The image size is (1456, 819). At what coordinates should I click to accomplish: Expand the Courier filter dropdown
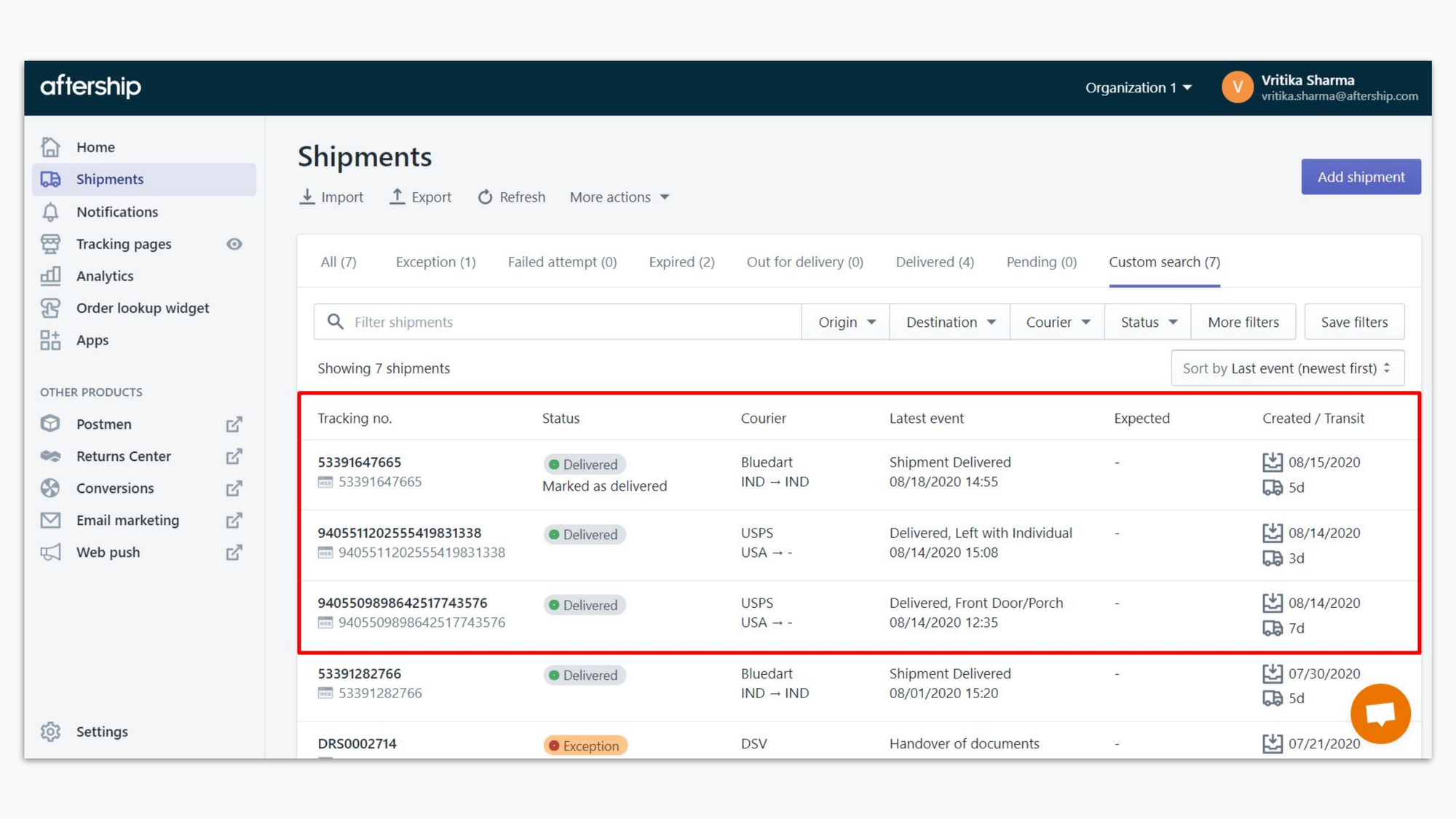1057,322
